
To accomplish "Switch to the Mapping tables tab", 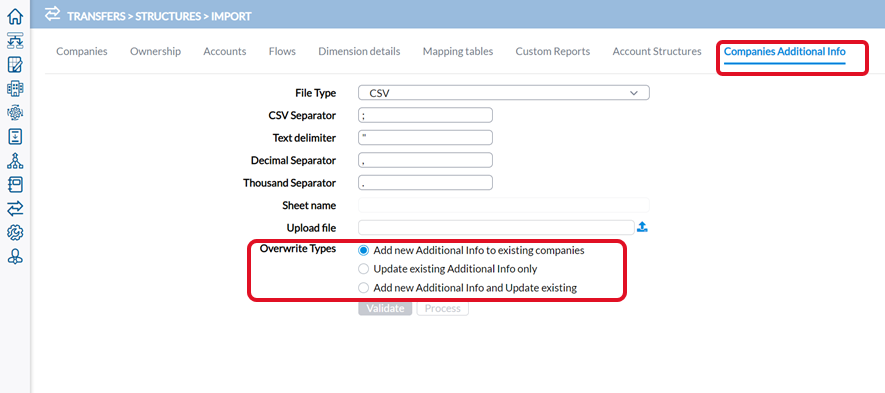I will 458,51.
